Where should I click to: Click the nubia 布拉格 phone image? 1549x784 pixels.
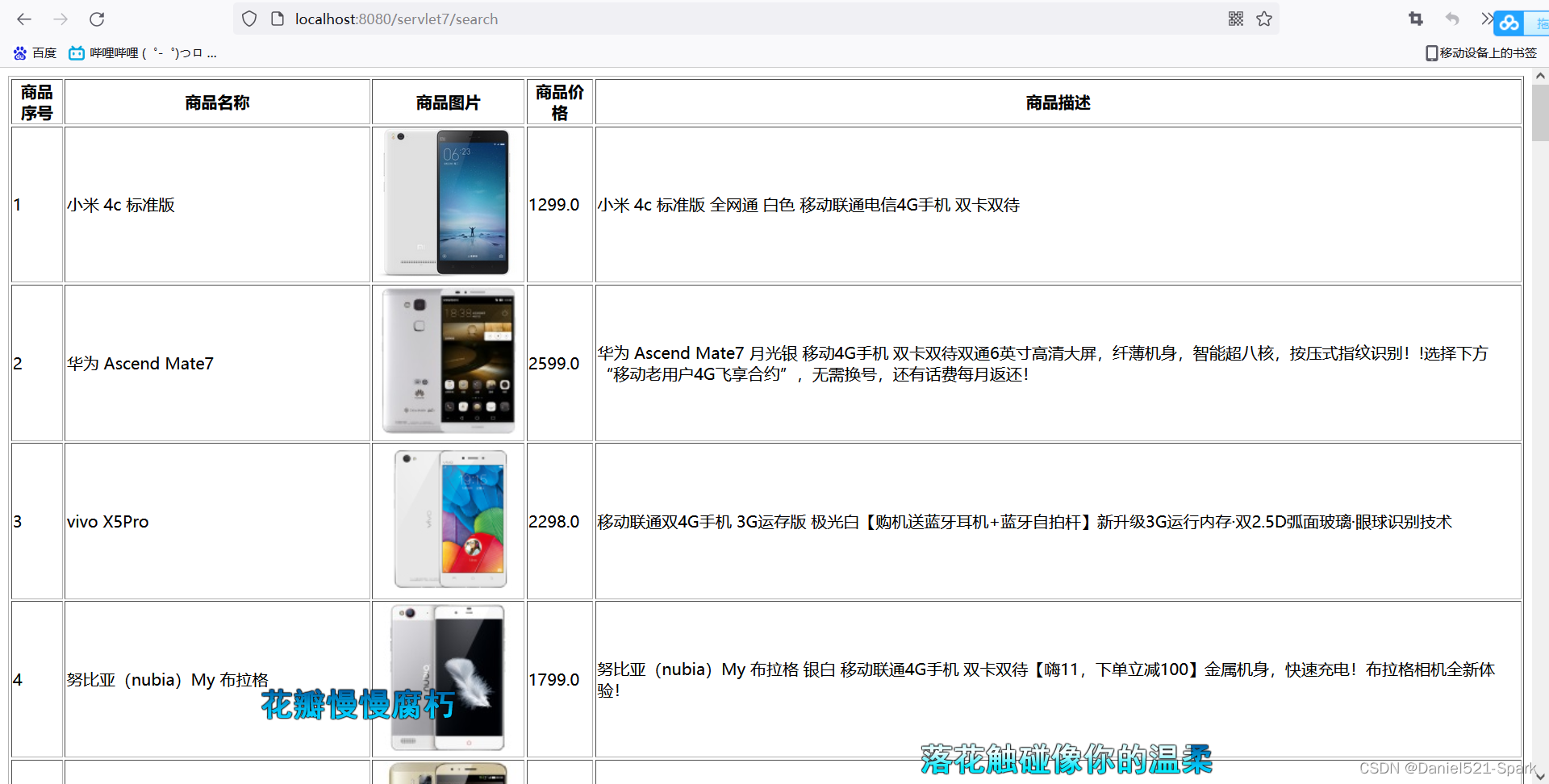[x=448, y=678]
